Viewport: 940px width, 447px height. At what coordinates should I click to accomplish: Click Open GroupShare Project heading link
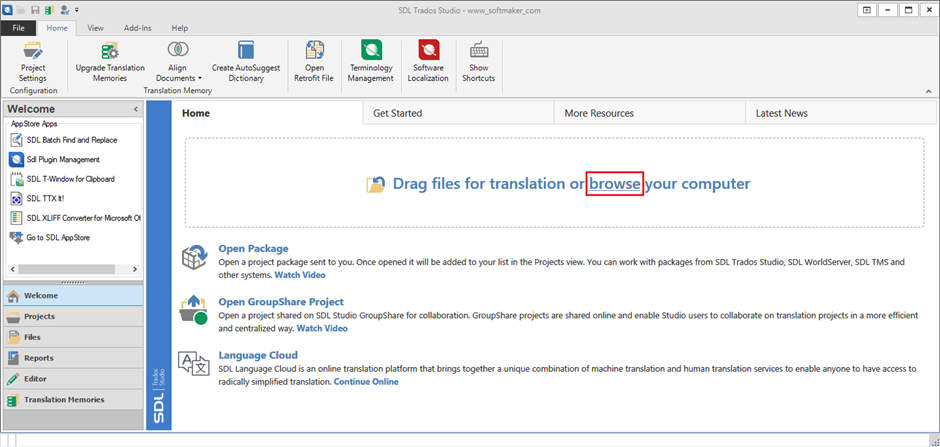281,302
